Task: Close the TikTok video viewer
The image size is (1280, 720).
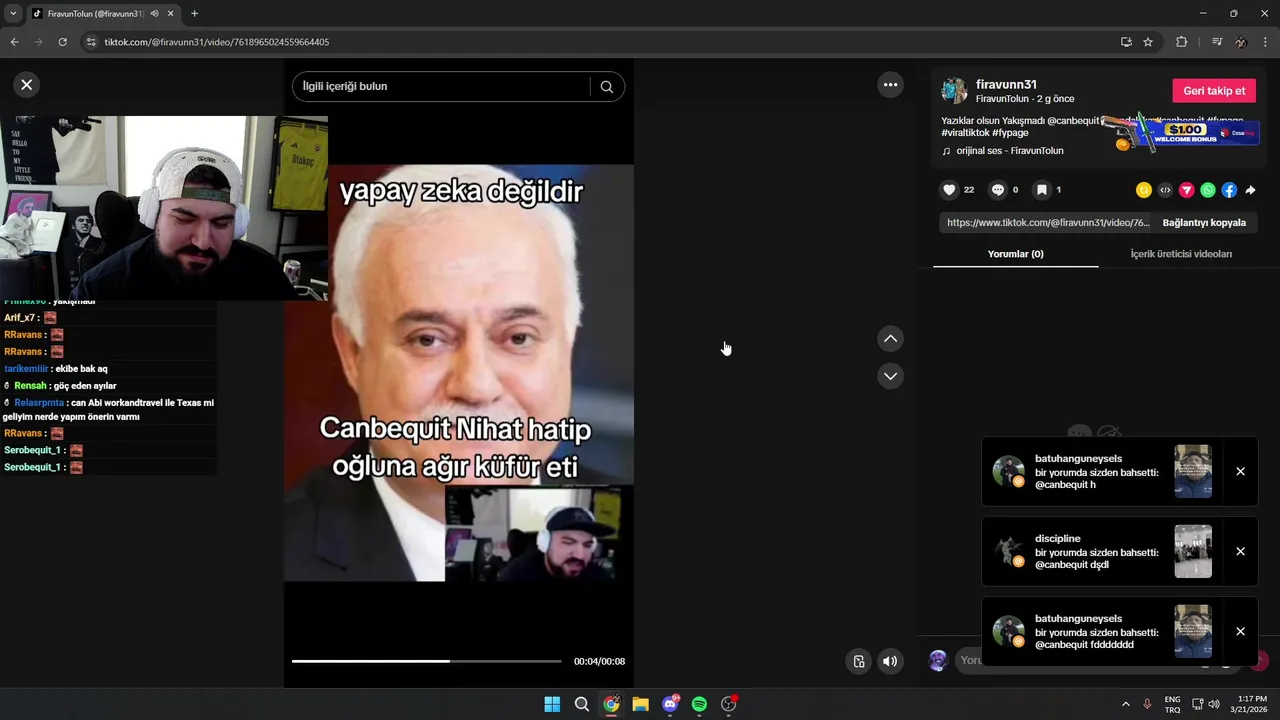Action: tap(27, 85)
